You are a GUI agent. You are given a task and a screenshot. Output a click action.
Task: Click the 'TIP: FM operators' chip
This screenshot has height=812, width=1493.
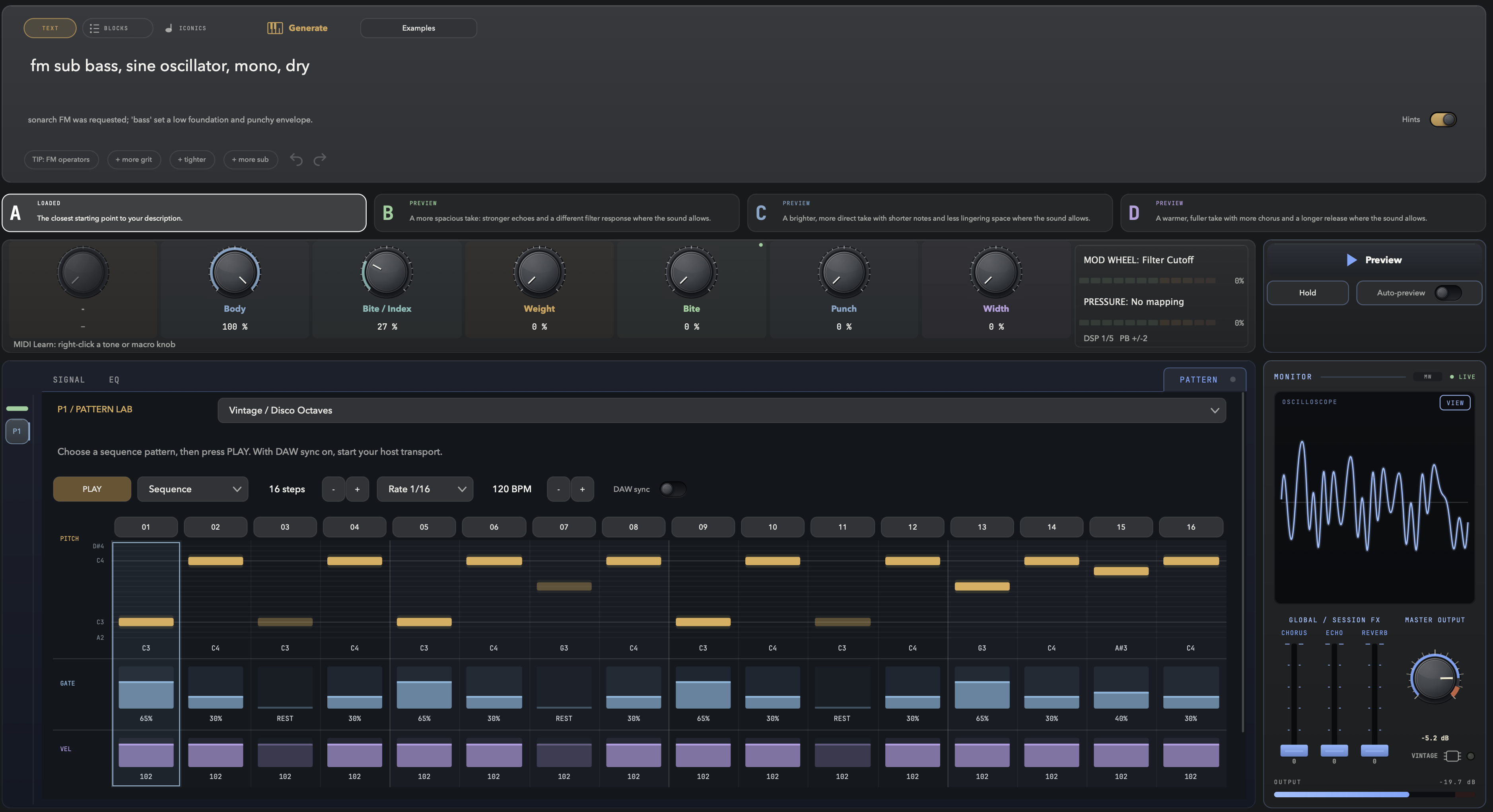pos(61,159)
